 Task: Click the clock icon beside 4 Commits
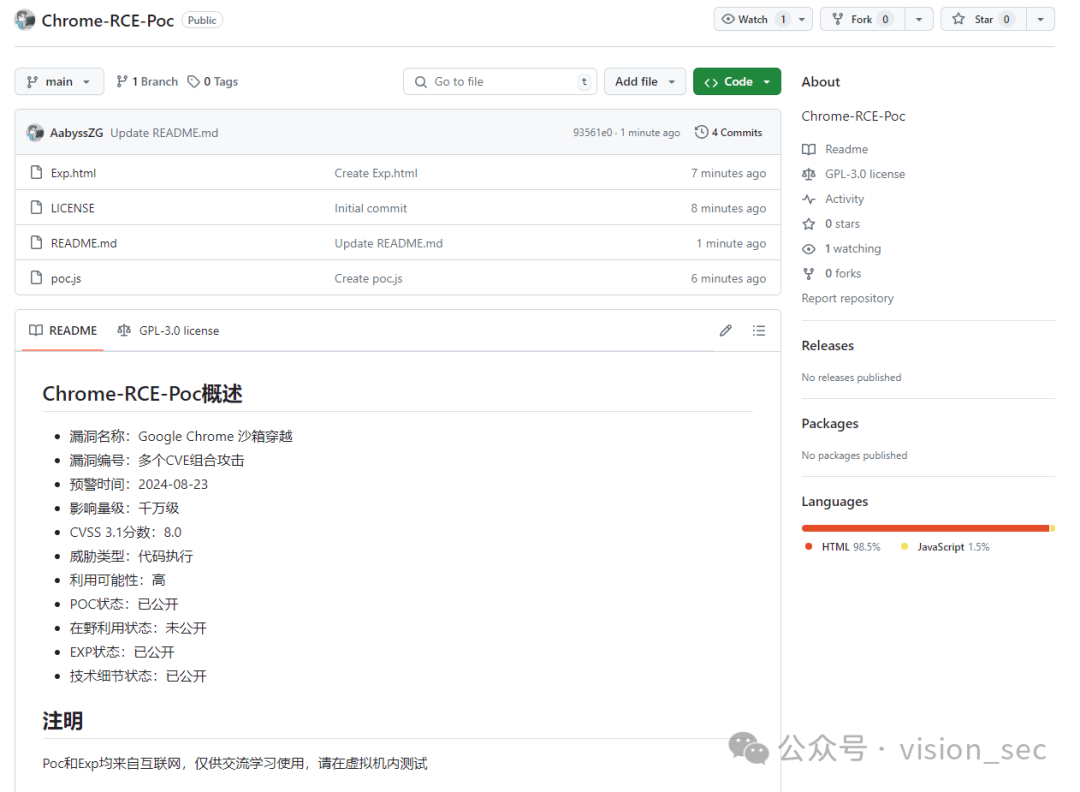point(701,132)
